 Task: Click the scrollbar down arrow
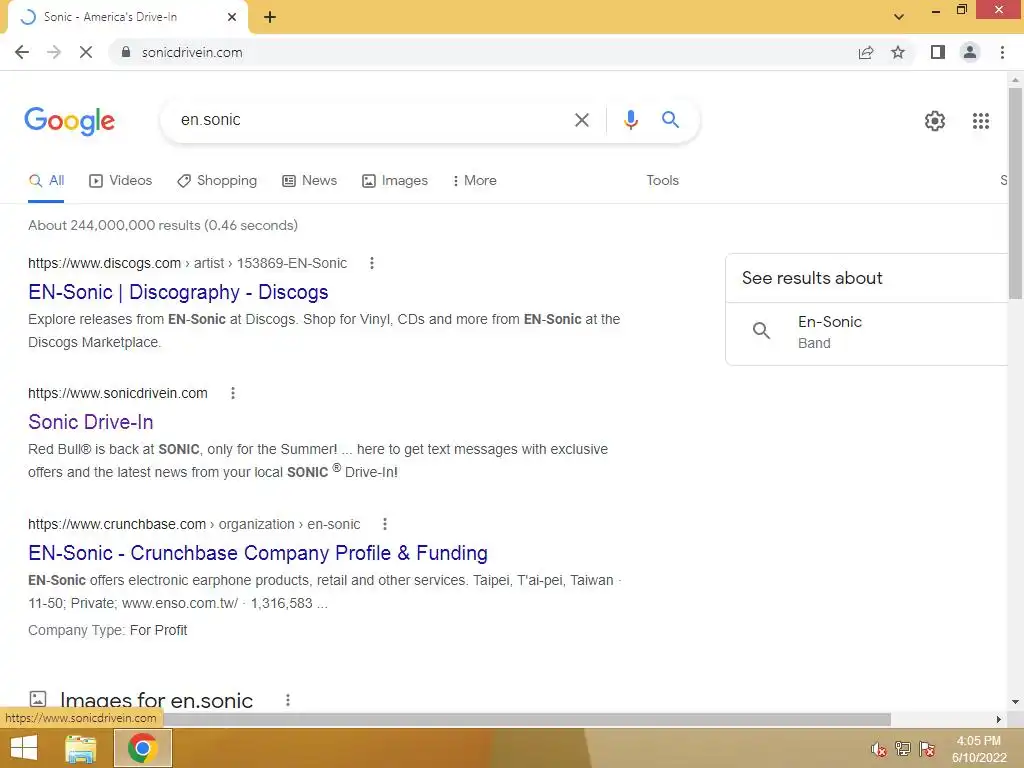[x=1015, y=702]
